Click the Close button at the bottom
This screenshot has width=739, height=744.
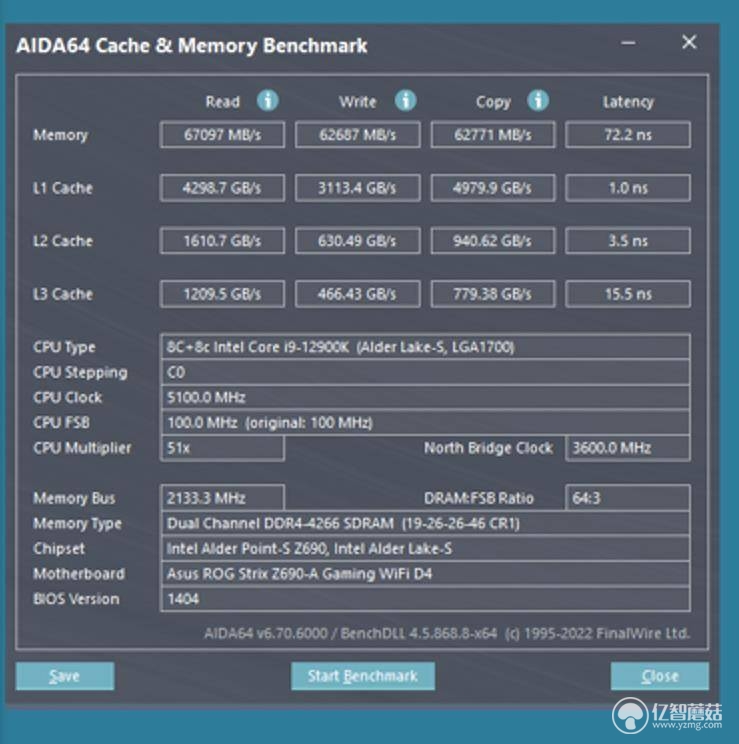pyautogui.click(x=660, y=676)
